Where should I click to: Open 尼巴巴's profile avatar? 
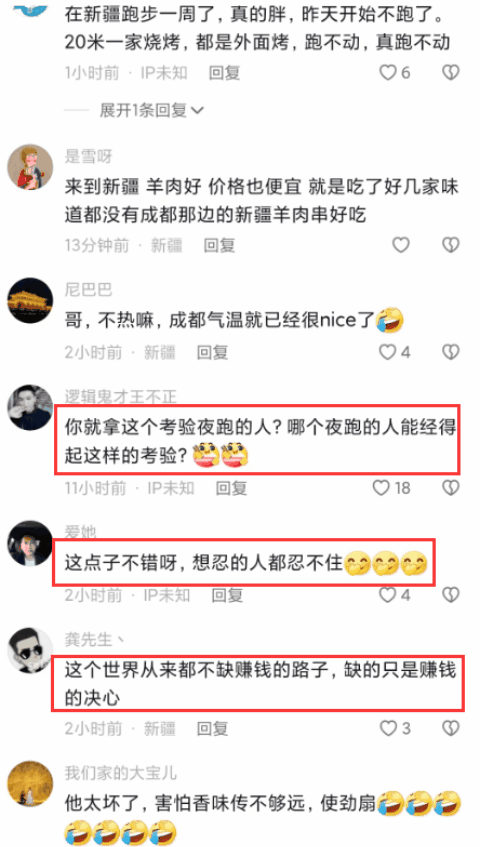[30, 300]
